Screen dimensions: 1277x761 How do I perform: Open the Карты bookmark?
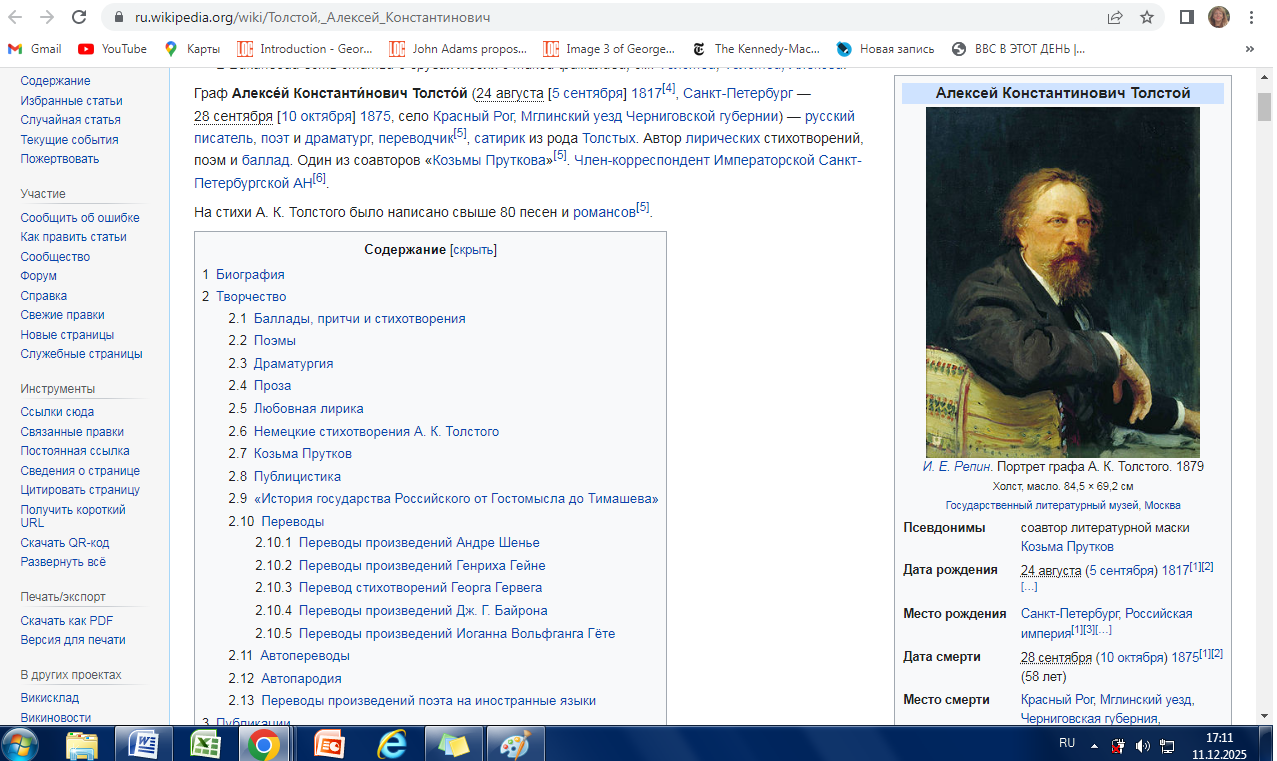pos(192,48)
